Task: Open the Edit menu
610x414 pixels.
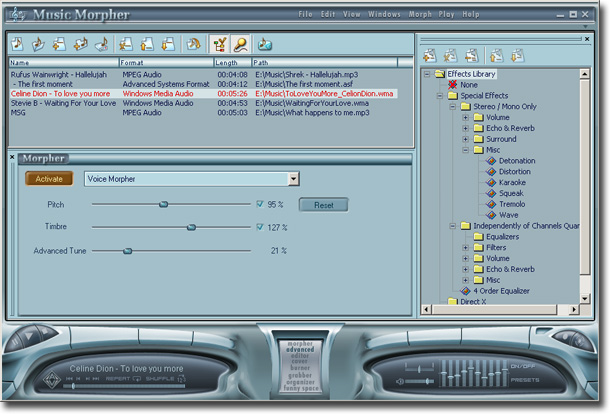Action: (328, 14)
